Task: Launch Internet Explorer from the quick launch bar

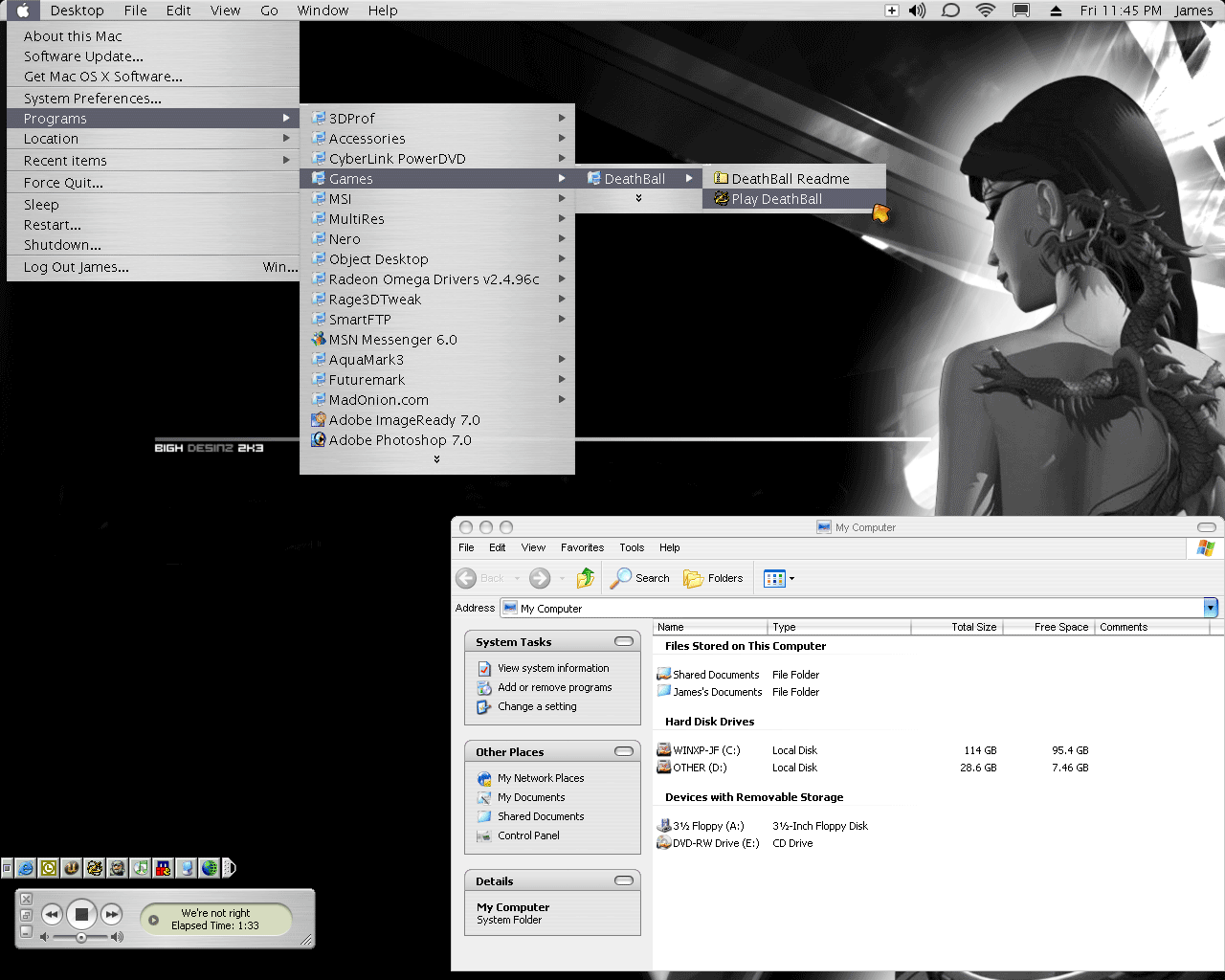Action: point(26,868)
